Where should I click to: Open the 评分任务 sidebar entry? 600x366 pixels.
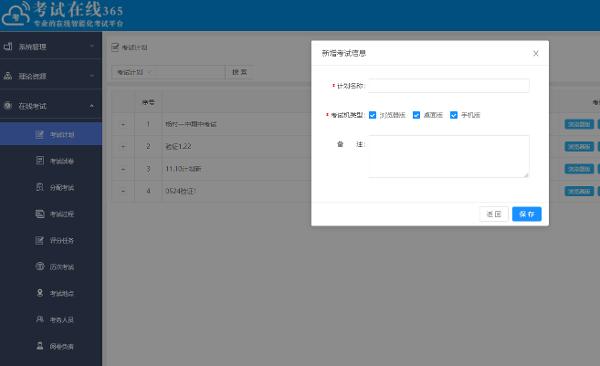(51, 240)
